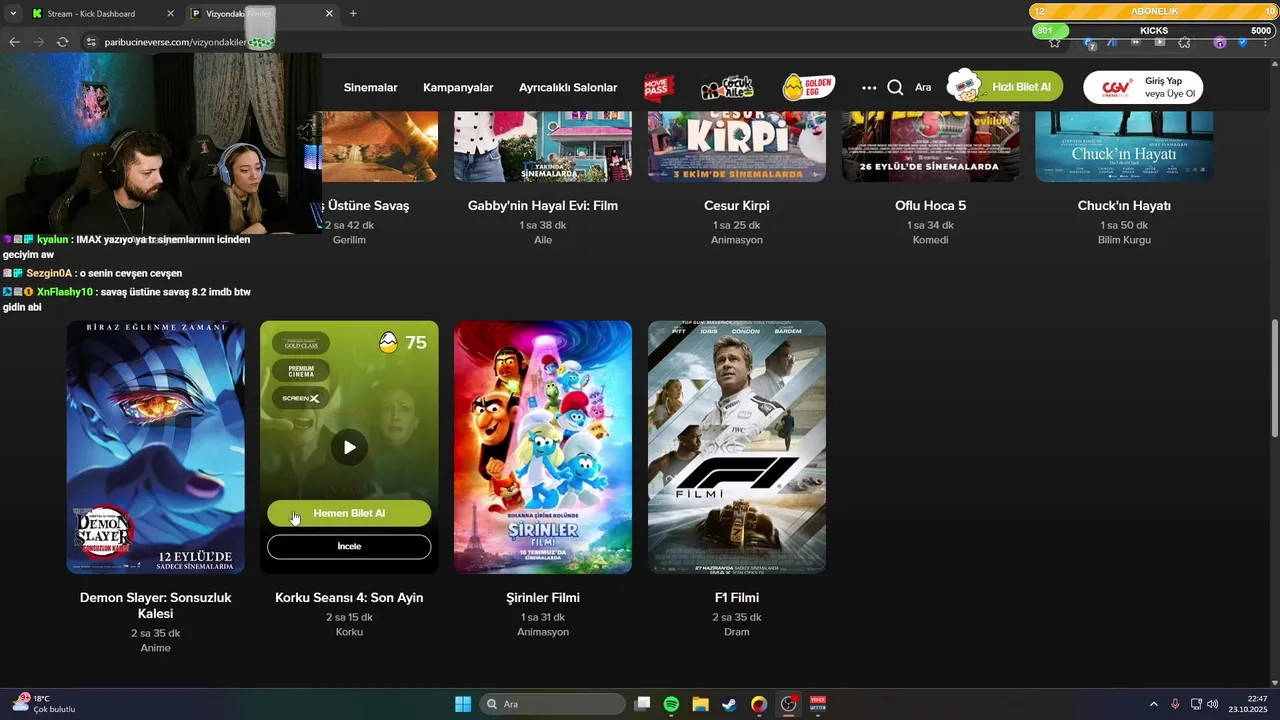
Task: Open site info icon in address bar
Action: 90,42
